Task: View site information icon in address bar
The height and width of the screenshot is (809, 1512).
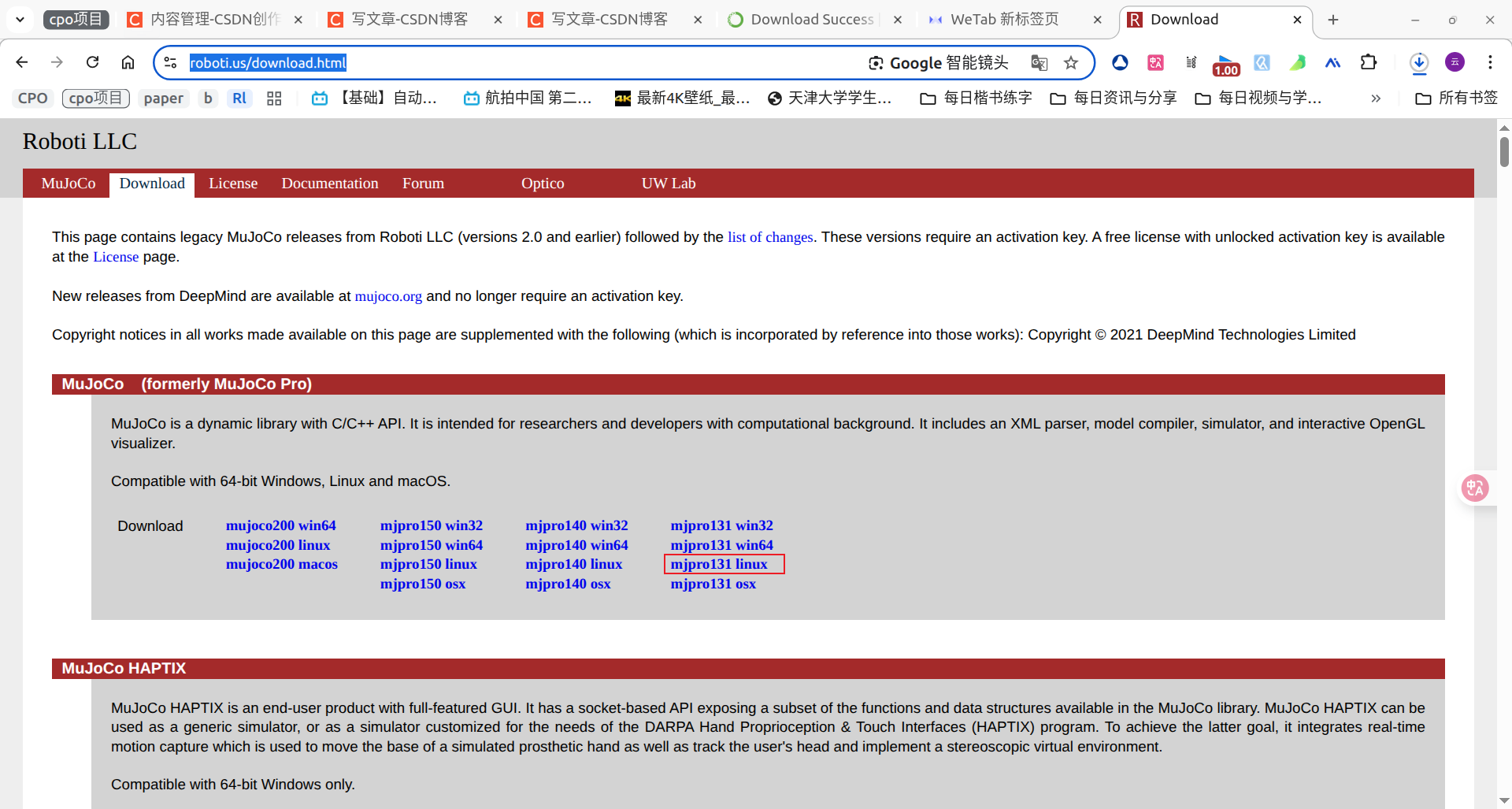Action: tap(170, 62)
